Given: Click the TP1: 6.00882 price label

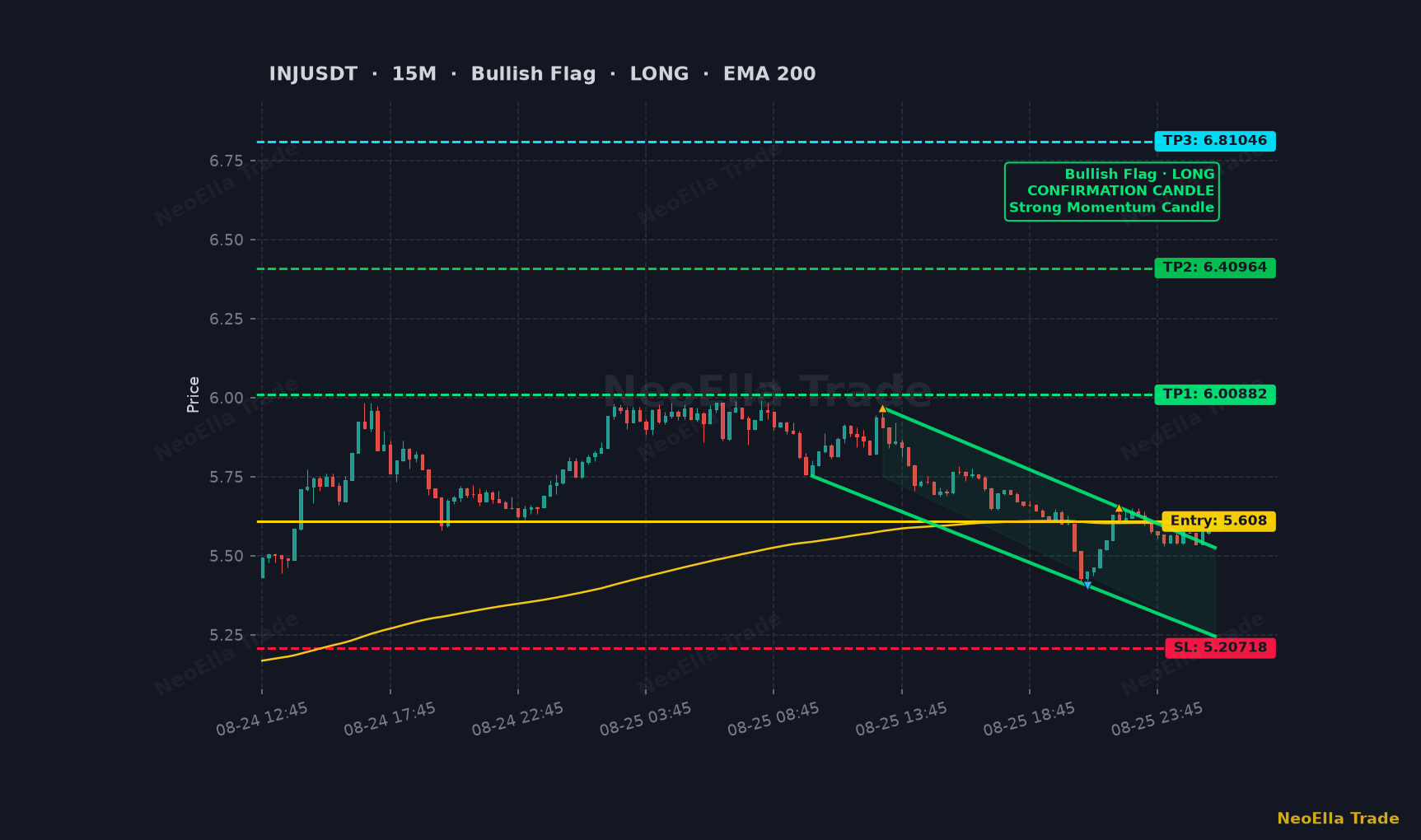Looking at the screenshot, I should tap(1215, 394).
